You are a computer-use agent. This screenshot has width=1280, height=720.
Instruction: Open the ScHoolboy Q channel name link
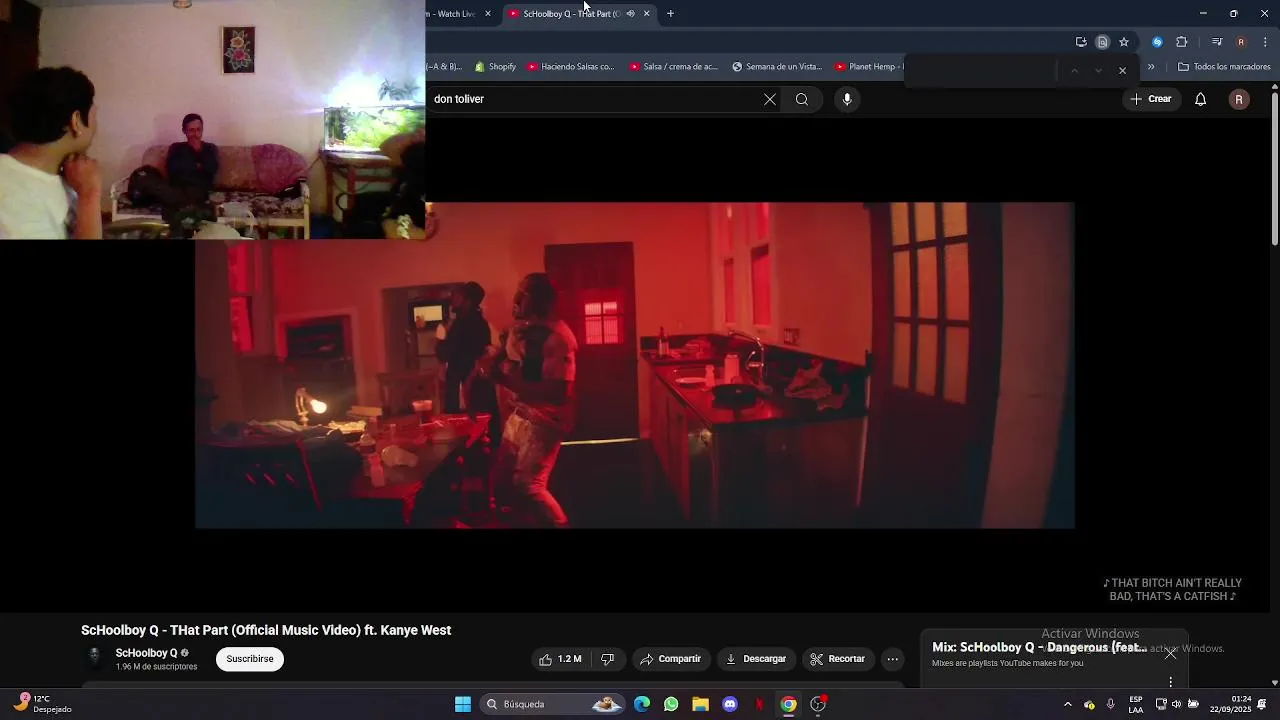click(x=146, y=653)
